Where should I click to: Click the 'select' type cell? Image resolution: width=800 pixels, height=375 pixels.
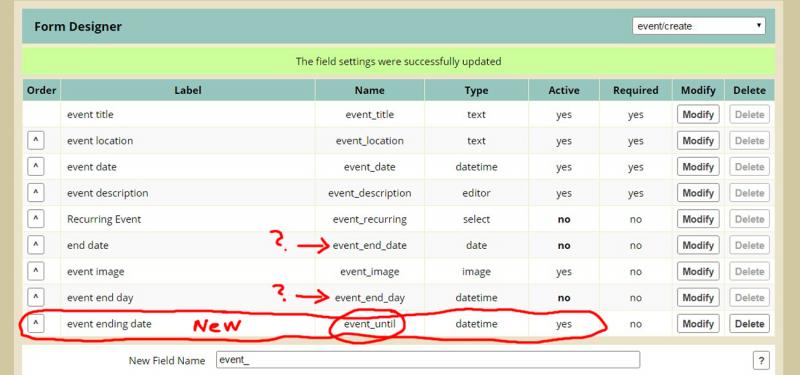[476, 219]
